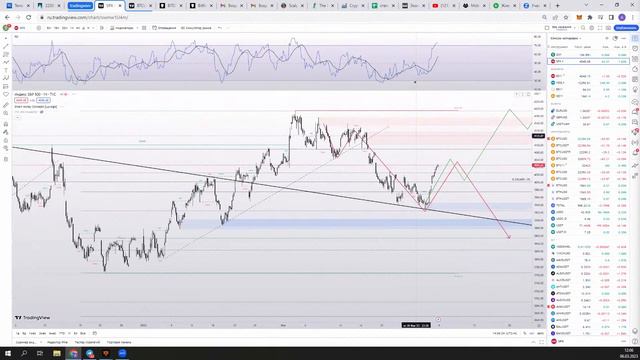The image size is (640, 360).
Task: Switch chart to fullscreen mode
Action: [x=600, y=28]
